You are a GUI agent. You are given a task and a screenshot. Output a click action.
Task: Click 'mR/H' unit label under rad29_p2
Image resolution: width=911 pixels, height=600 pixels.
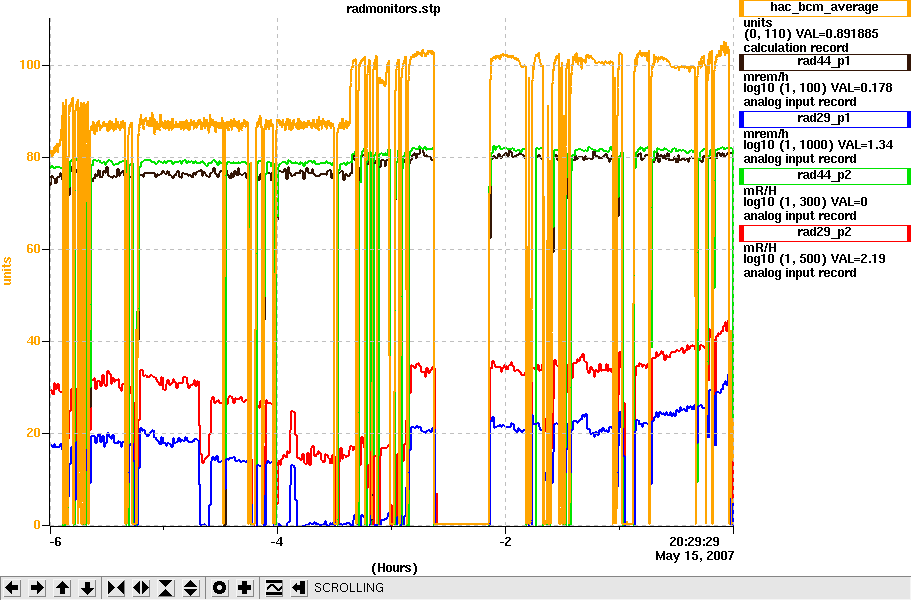pyautogui.click(x=760, y=247)
